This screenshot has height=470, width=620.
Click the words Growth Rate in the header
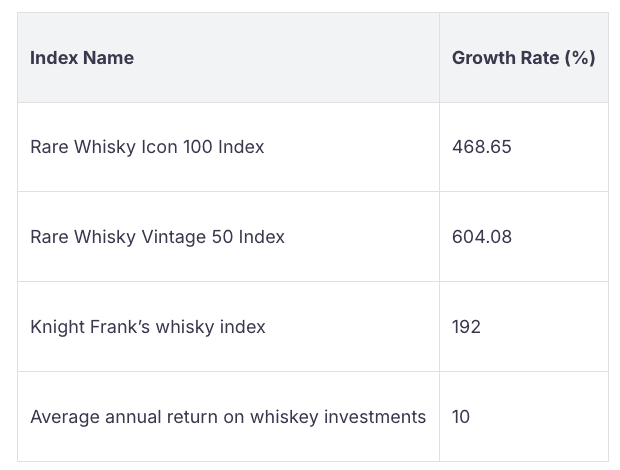[x=506, y=58]
